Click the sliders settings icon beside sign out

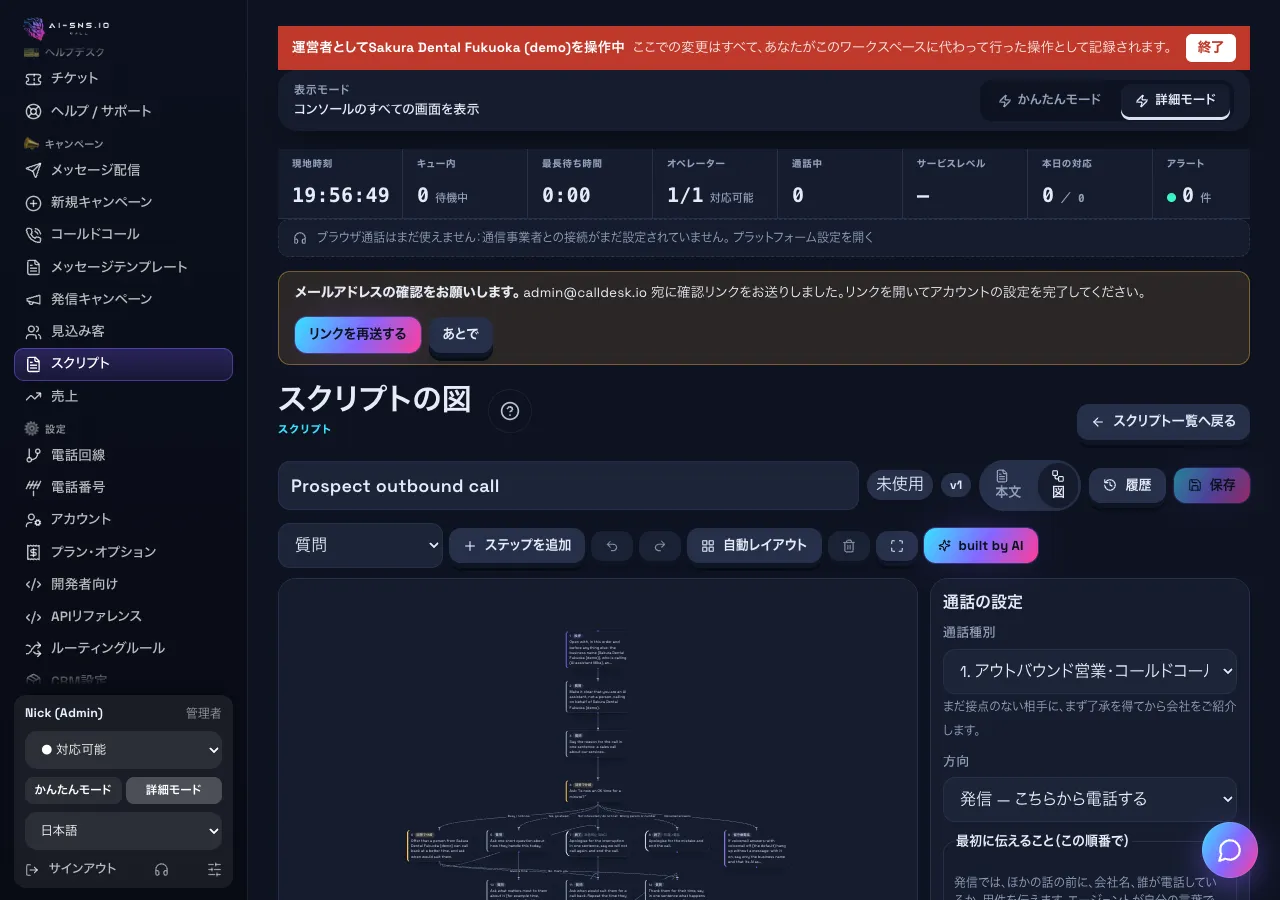(214, 870)
